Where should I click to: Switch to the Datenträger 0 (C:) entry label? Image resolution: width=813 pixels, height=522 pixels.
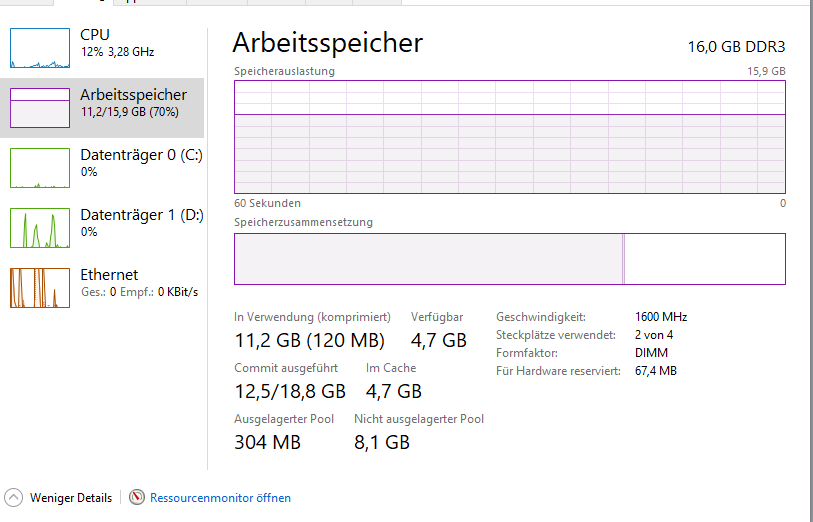141,155
